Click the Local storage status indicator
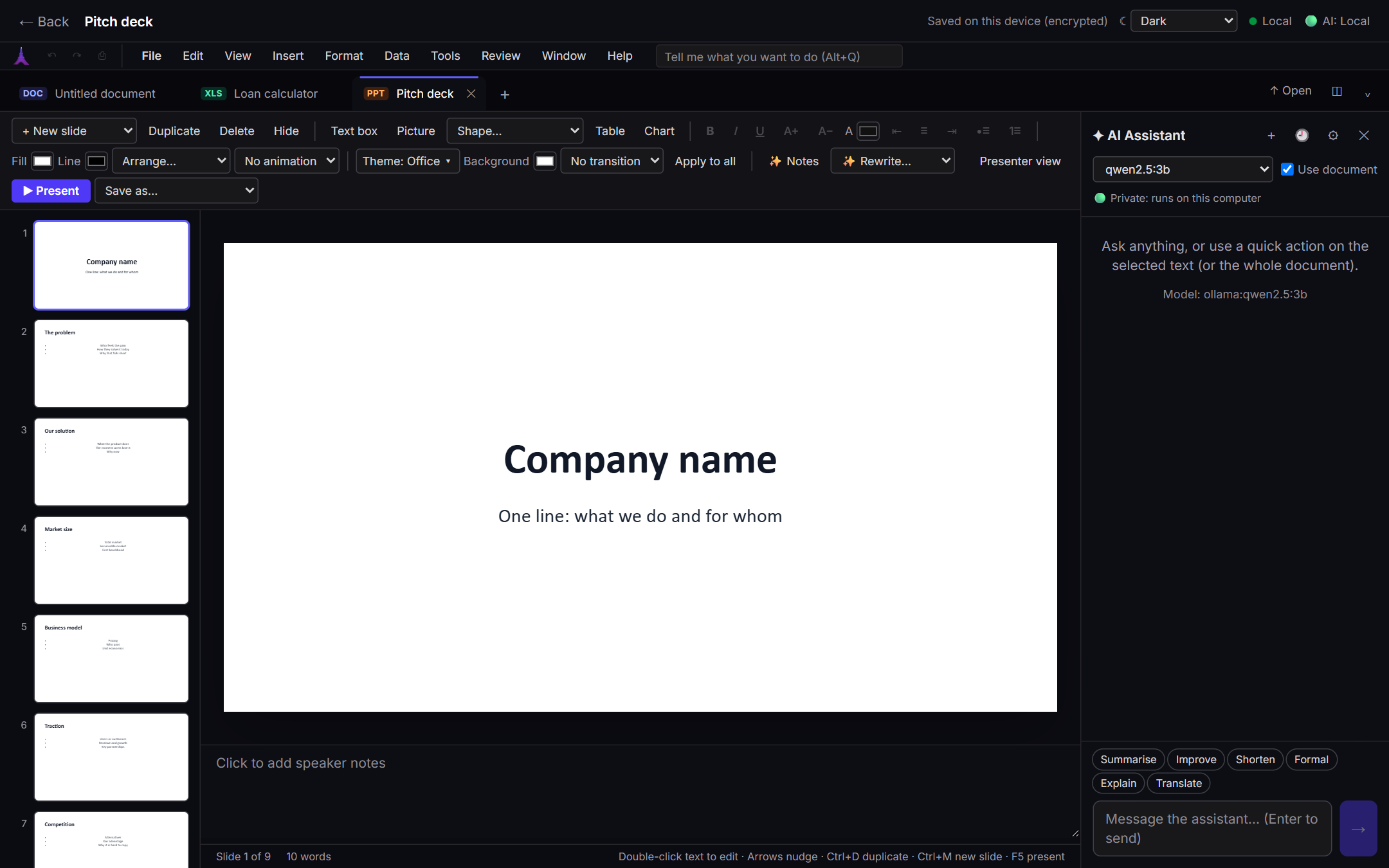Image resolution: width=1389 pixels, height=868 pixels. pyautogui.click(x=1270, y=21)
